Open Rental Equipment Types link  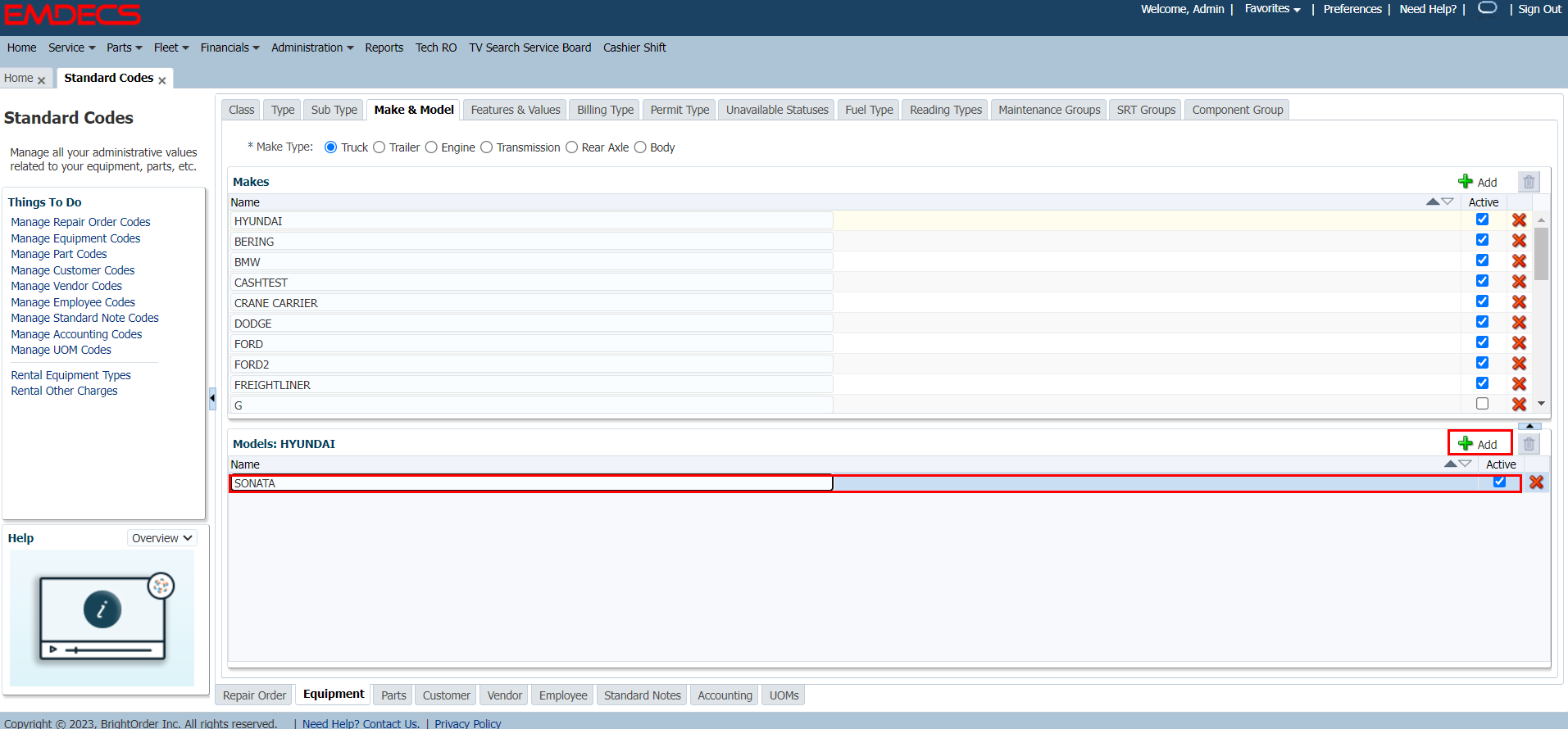pos(70,375)
